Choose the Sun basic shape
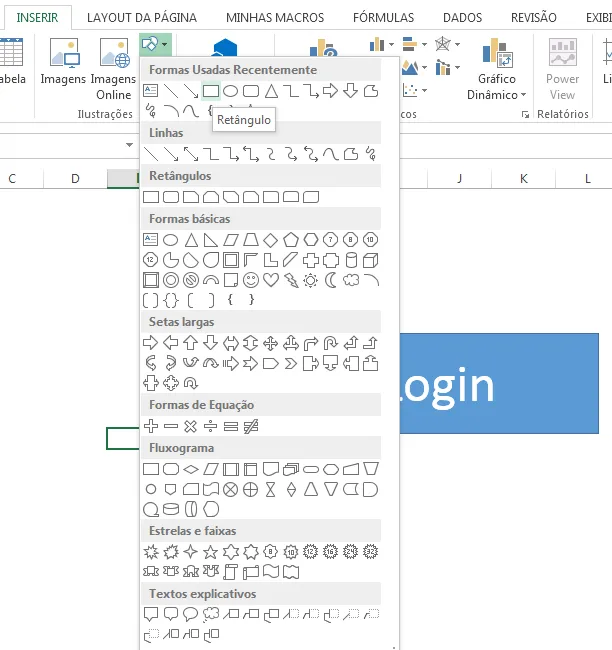 point(310,280)
